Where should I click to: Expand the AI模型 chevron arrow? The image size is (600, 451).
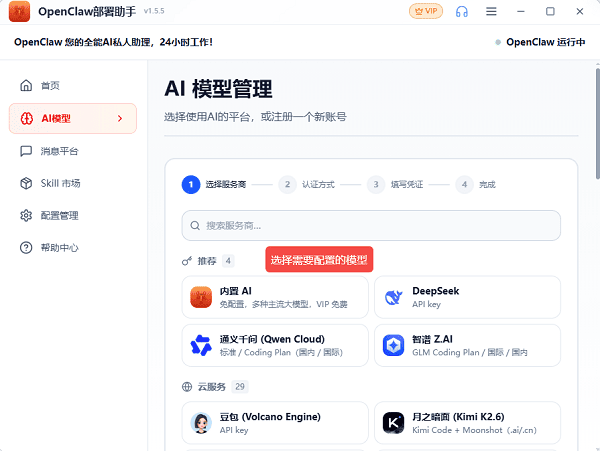tap(120, 119)
